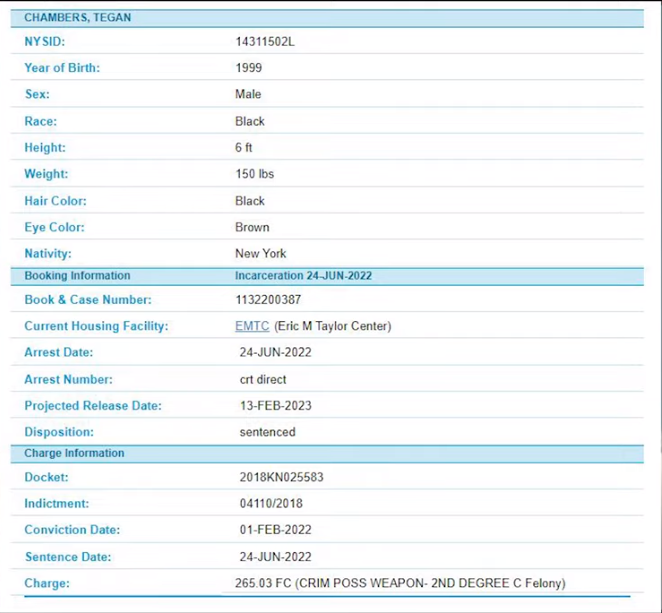Click the Conviction Date: label
Screen dimensions: 662x613
[x=72, y=530]
